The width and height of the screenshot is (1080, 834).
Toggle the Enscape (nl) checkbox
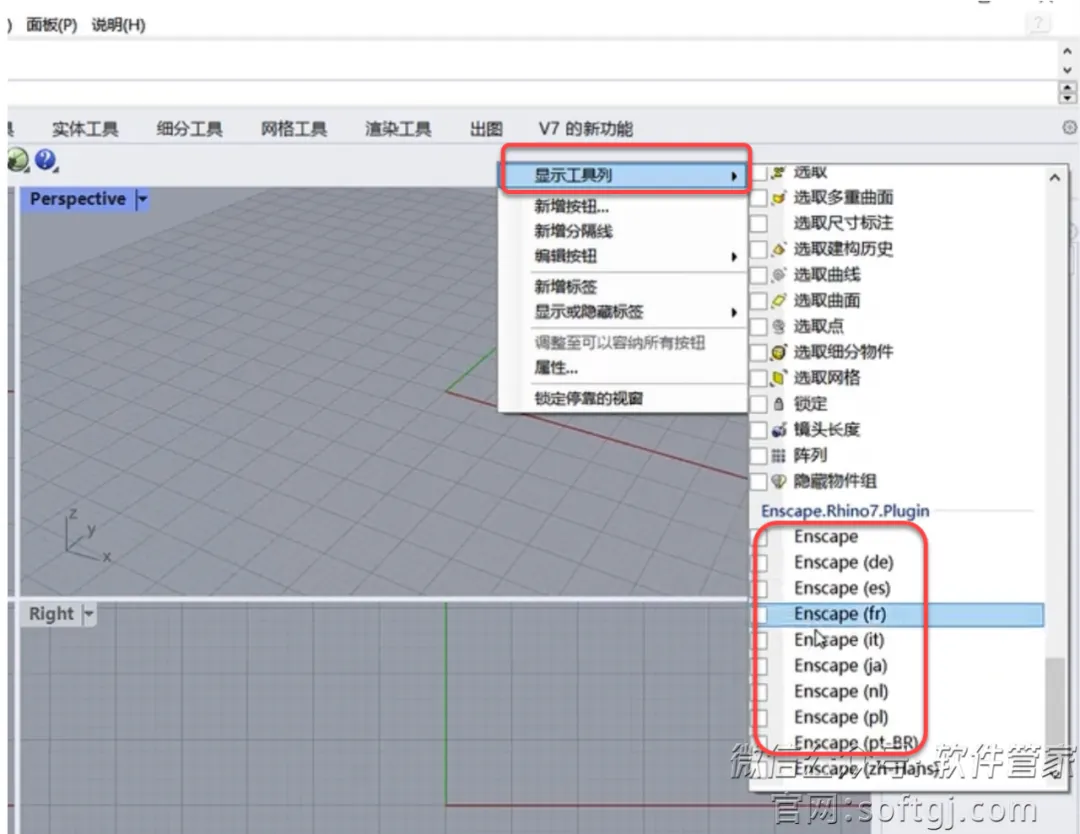coord(761,691)
